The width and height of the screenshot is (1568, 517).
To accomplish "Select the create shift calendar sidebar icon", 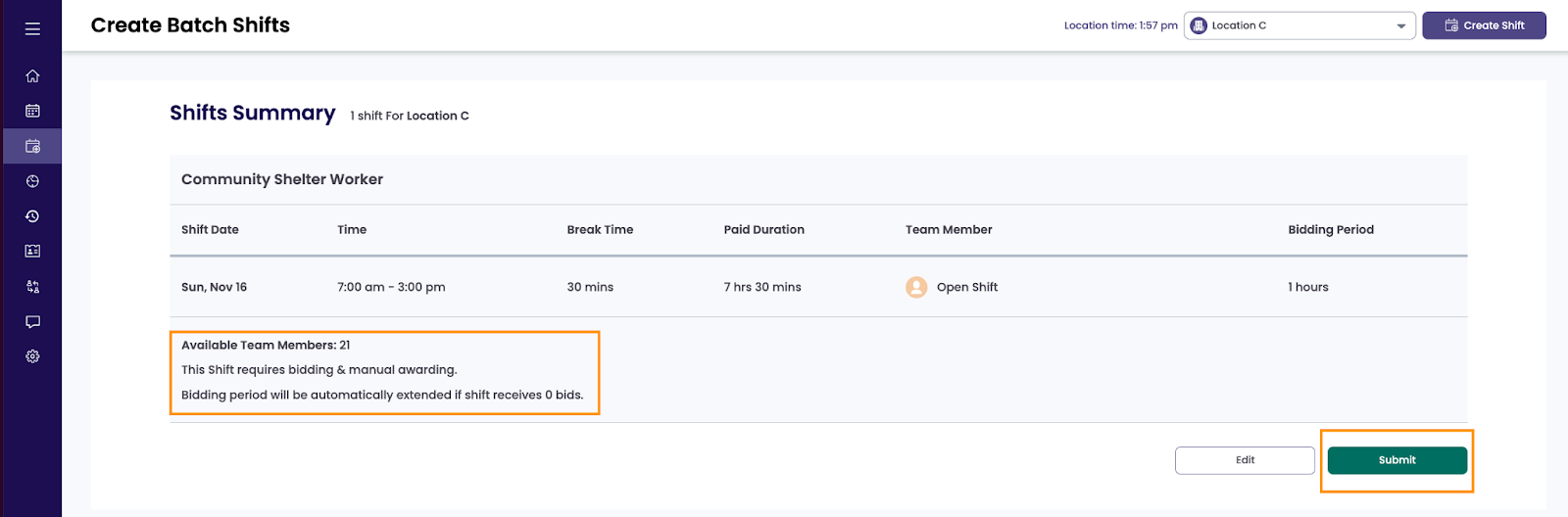I will point(32,147).
